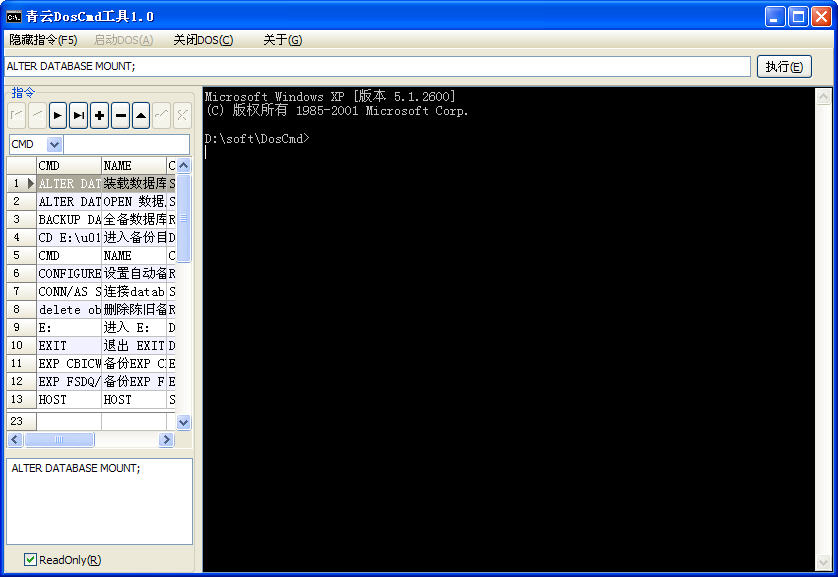This screenshot has width=838, height=577.
Task: Select the CD E:\u01 row 4
Action: (x=91, y=237)
